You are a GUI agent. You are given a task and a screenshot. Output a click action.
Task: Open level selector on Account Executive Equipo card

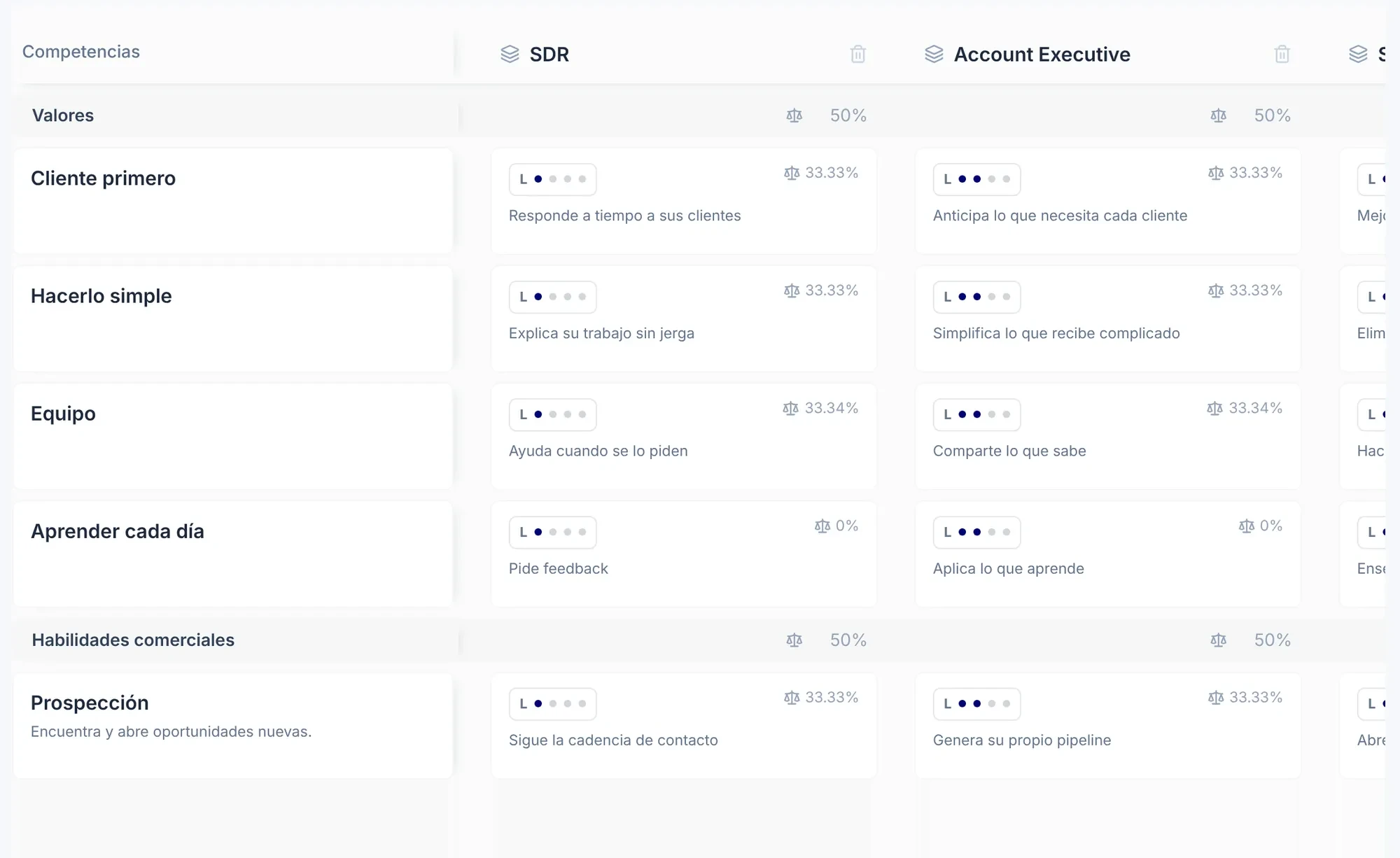976,414
